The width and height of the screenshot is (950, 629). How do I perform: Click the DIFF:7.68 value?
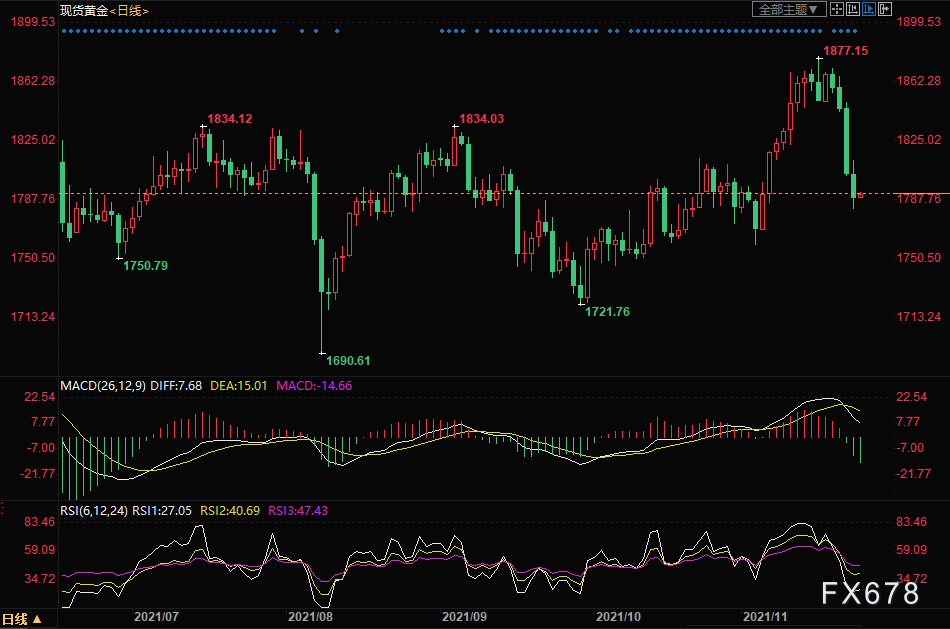(176, 386)
